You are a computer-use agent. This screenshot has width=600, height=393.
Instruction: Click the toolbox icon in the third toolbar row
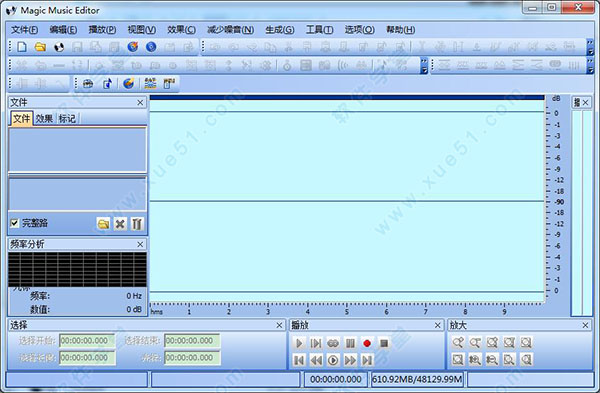tap(88, 83)
